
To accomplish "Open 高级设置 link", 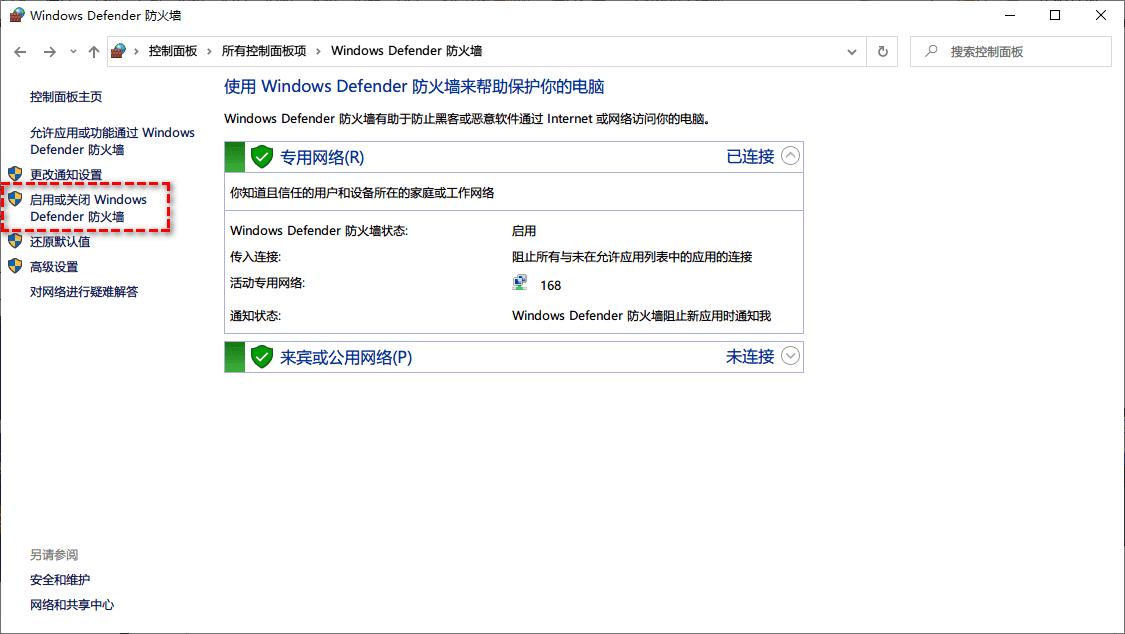I will click(x=54, y=267).
